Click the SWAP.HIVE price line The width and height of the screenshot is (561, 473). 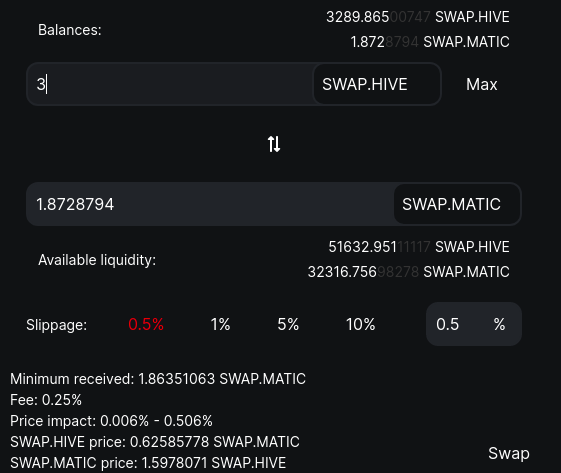(x=155, y=442)
